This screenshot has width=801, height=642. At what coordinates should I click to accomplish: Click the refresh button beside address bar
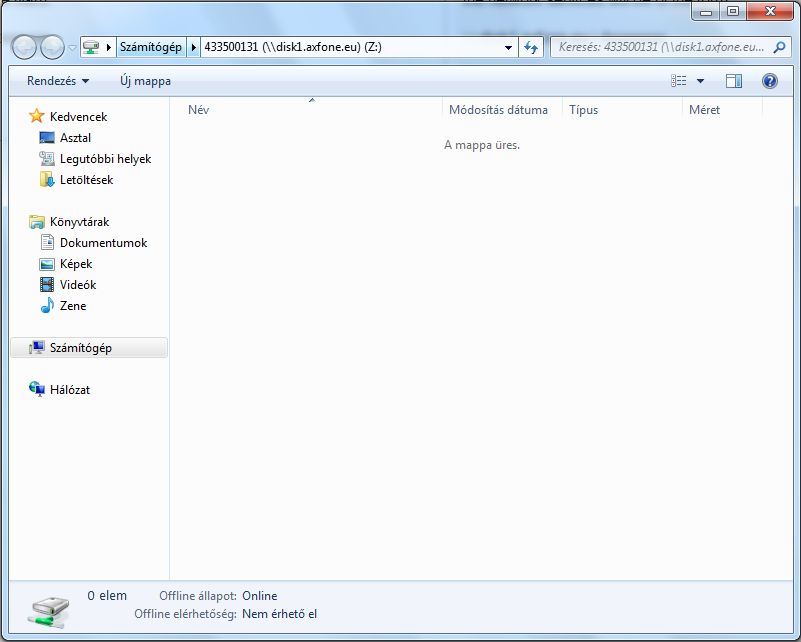tap(532, 48)
